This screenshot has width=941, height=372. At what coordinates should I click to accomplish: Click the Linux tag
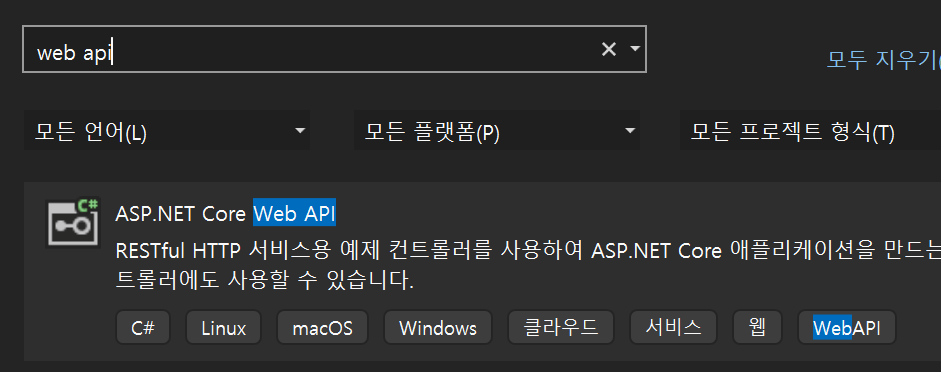[x=224, y=328]
